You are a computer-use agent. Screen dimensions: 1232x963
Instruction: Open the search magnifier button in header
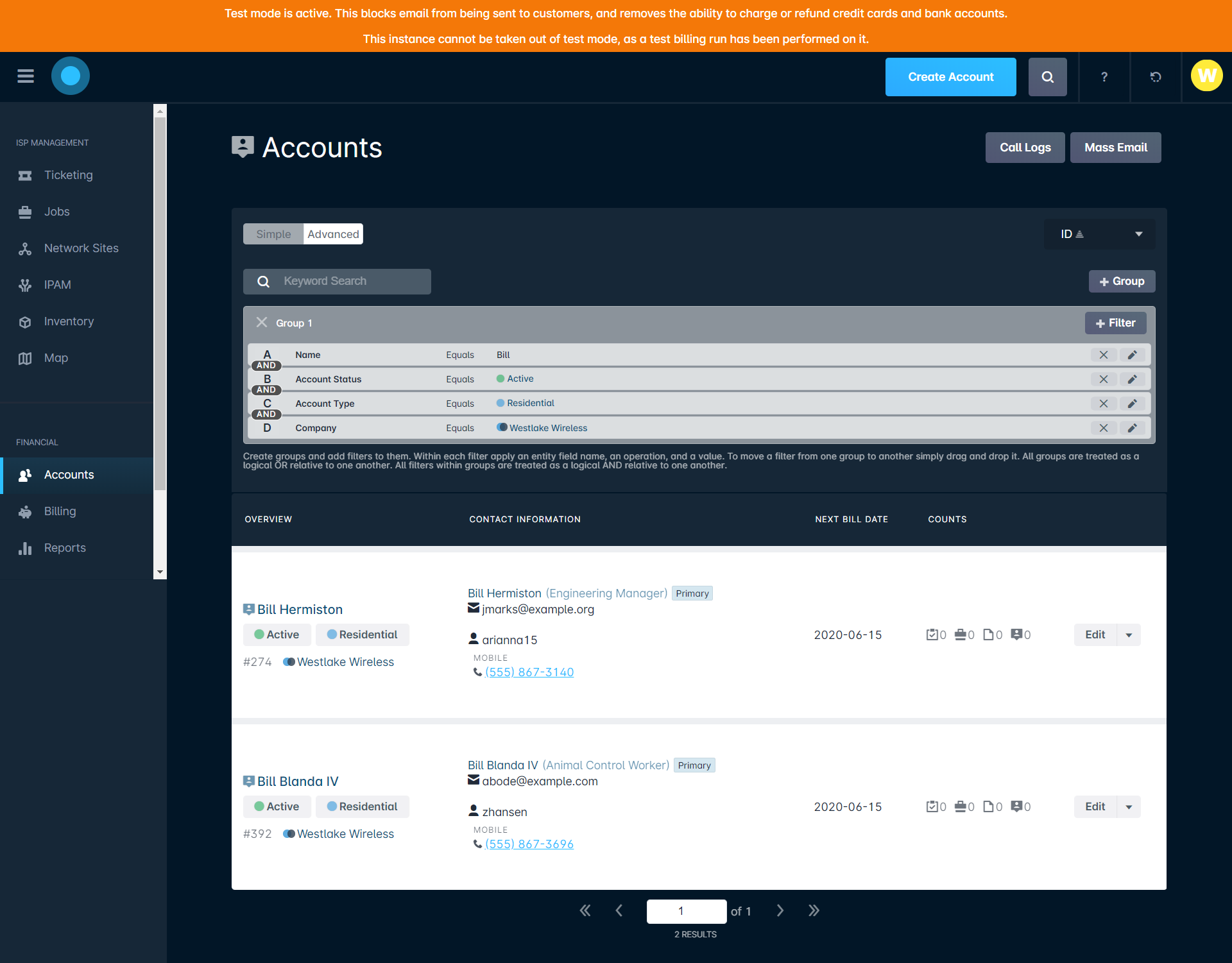click(x=1047, y=77)
